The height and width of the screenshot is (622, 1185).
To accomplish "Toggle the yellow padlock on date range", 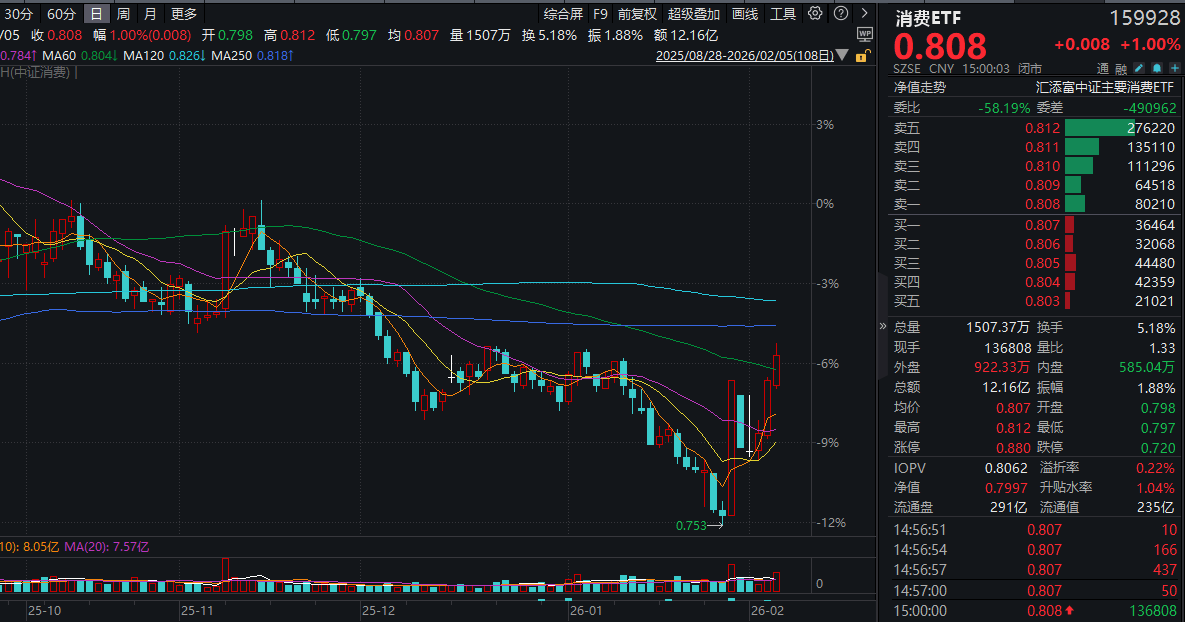I will coord(860,57).
